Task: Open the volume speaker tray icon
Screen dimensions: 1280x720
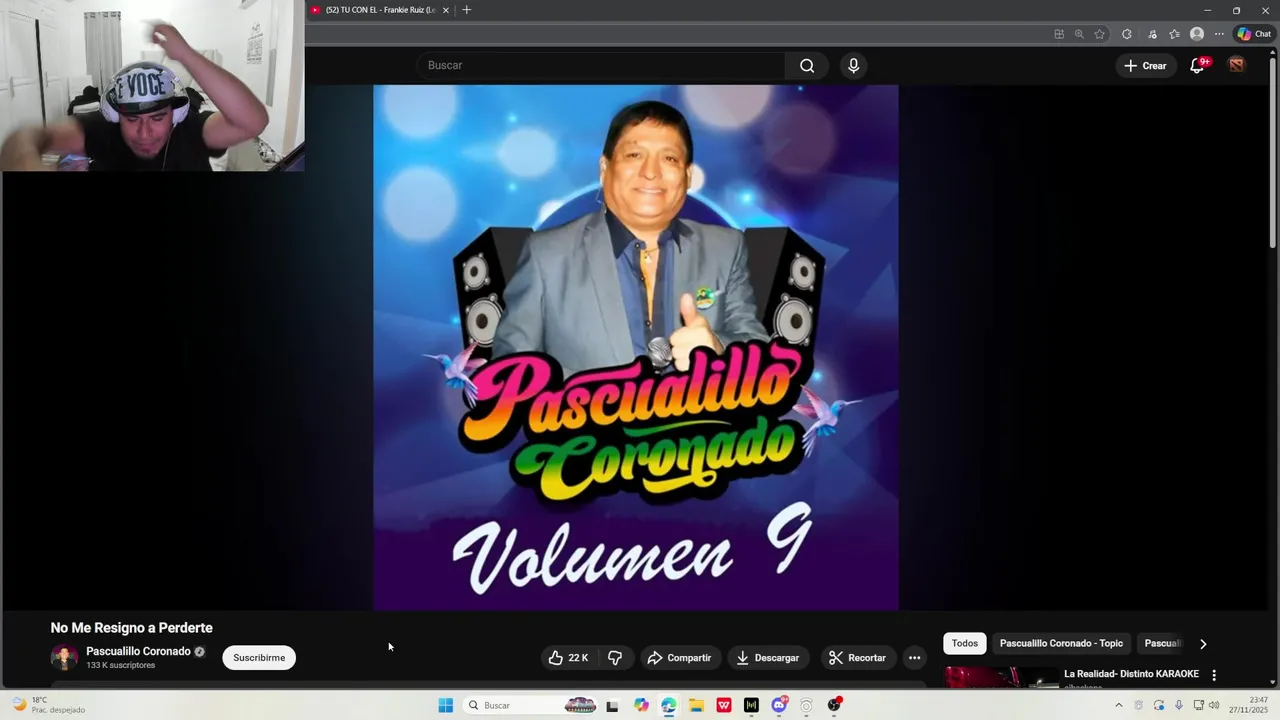Action: click(1214, 705)
